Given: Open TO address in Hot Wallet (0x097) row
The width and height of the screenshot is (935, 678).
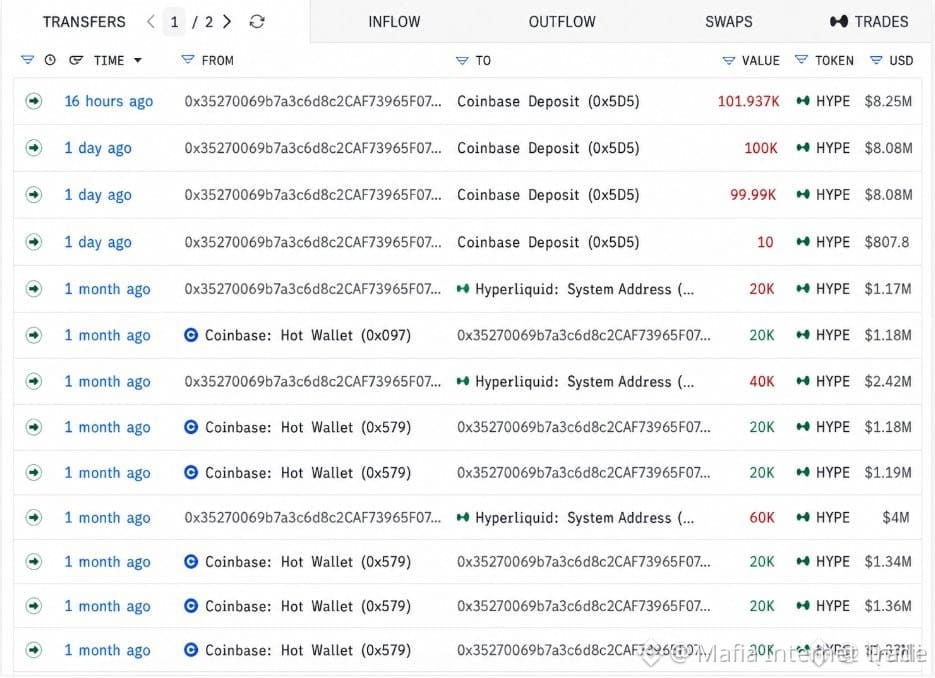Looking at the screenshot, I should coord(584,335).
